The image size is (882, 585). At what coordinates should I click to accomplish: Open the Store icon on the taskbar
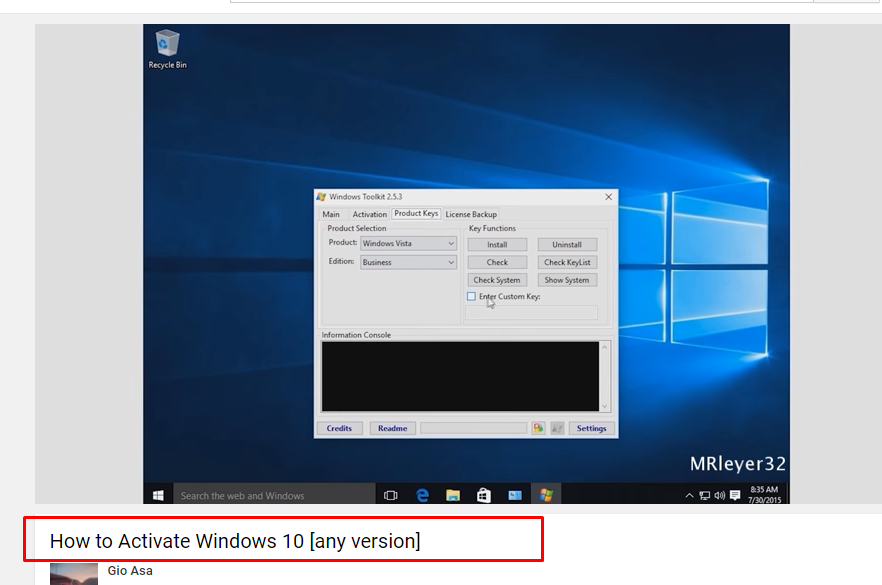point(484,495)
